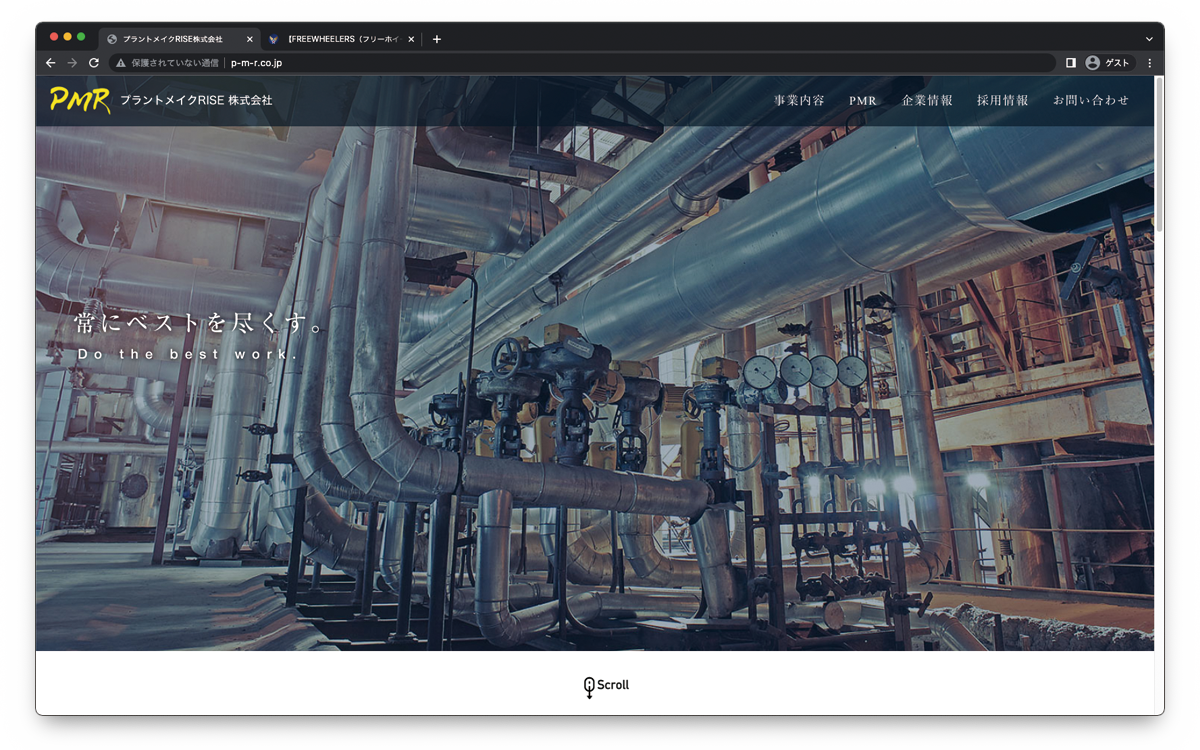Viewport: 1200px width, 750px height.
Task: Close the プラントメイクRISE tab
Action: (250, 39)
